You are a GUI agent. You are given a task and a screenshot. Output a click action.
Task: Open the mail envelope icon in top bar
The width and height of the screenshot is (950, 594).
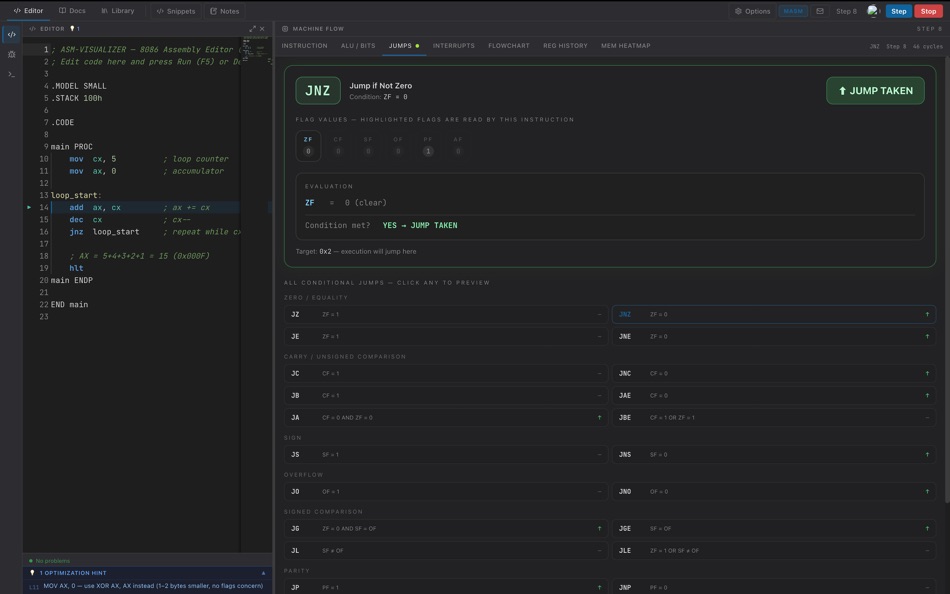point(820,11)
